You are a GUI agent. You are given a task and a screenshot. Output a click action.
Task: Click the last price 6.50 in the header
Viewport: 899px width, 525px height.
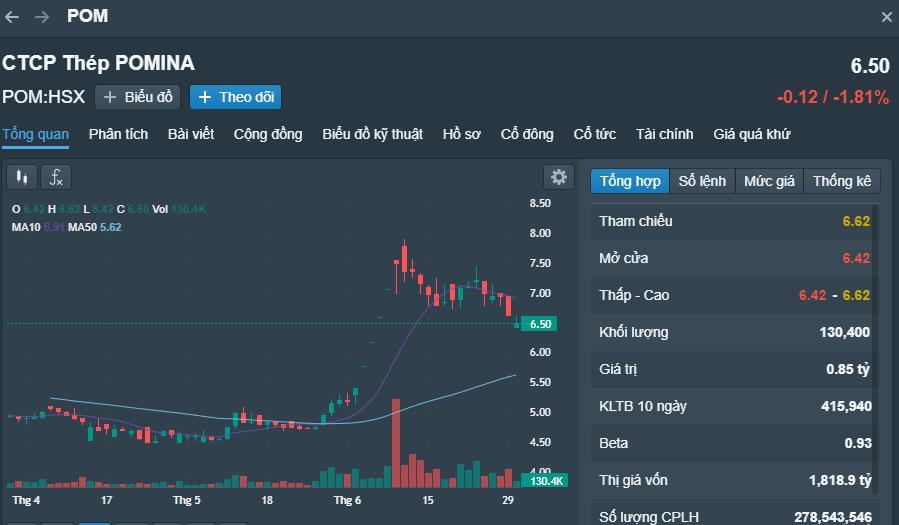point(870,66)
